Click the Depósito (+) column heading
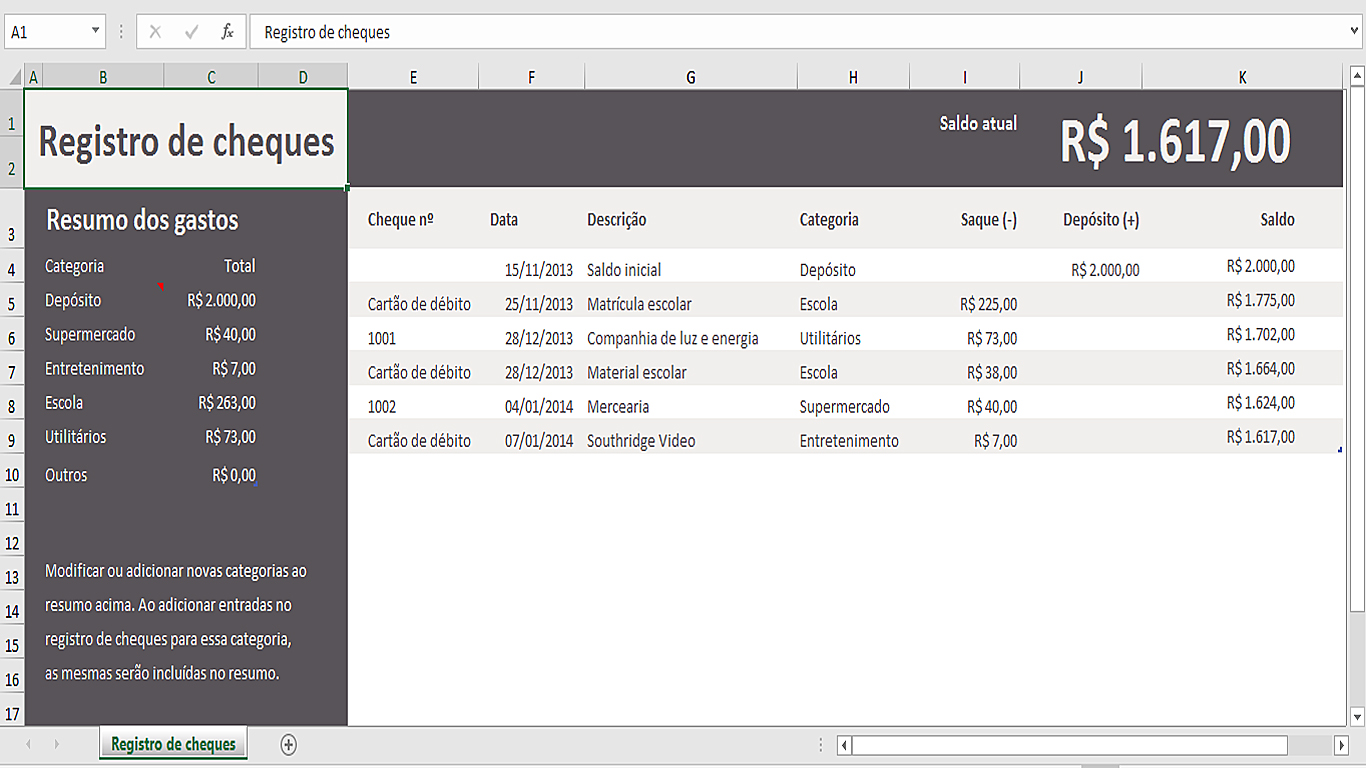 (1101, 220)
